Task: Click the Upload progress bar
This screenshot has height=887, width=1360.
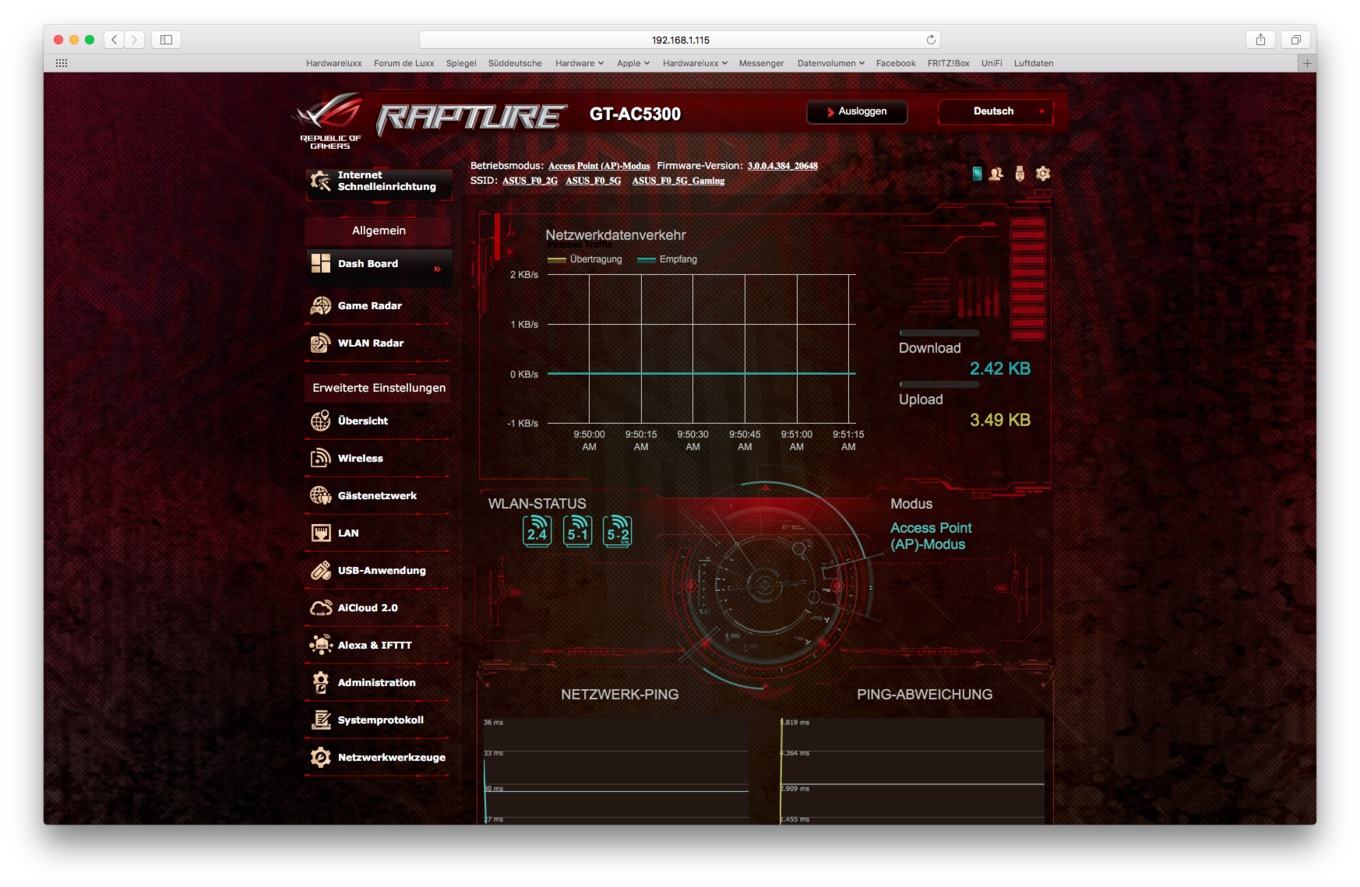Action: (939, 384)
